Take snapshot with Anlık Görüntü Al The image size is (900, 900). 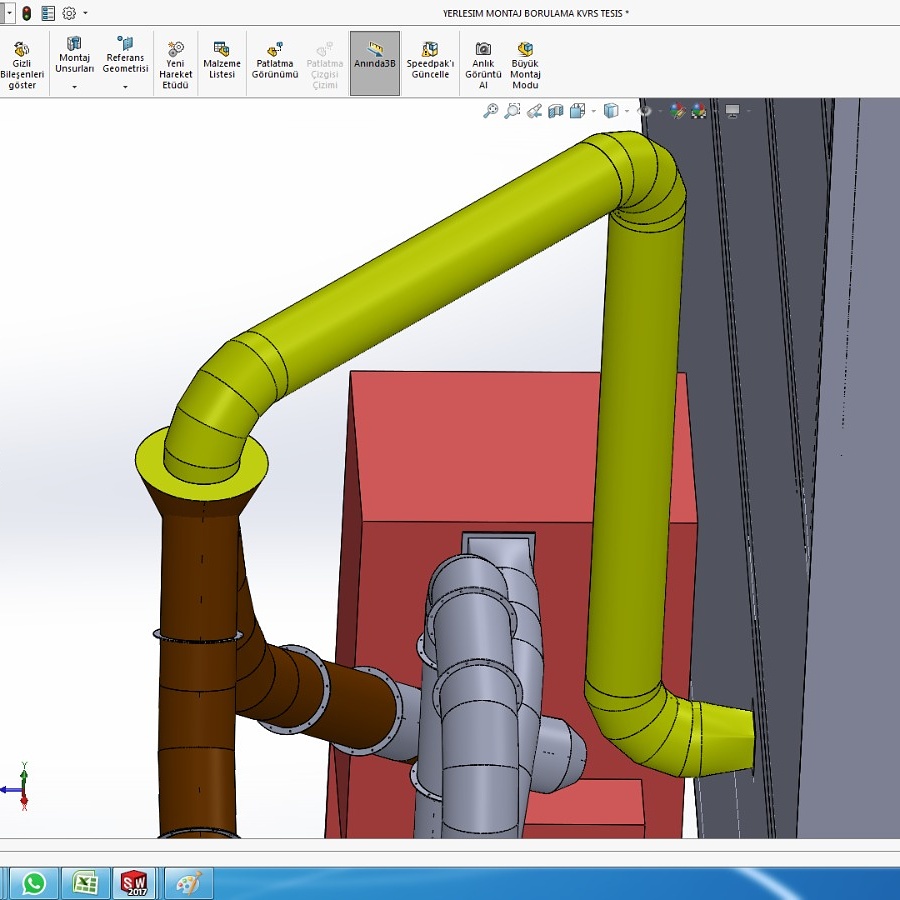(x=483, y=64)
